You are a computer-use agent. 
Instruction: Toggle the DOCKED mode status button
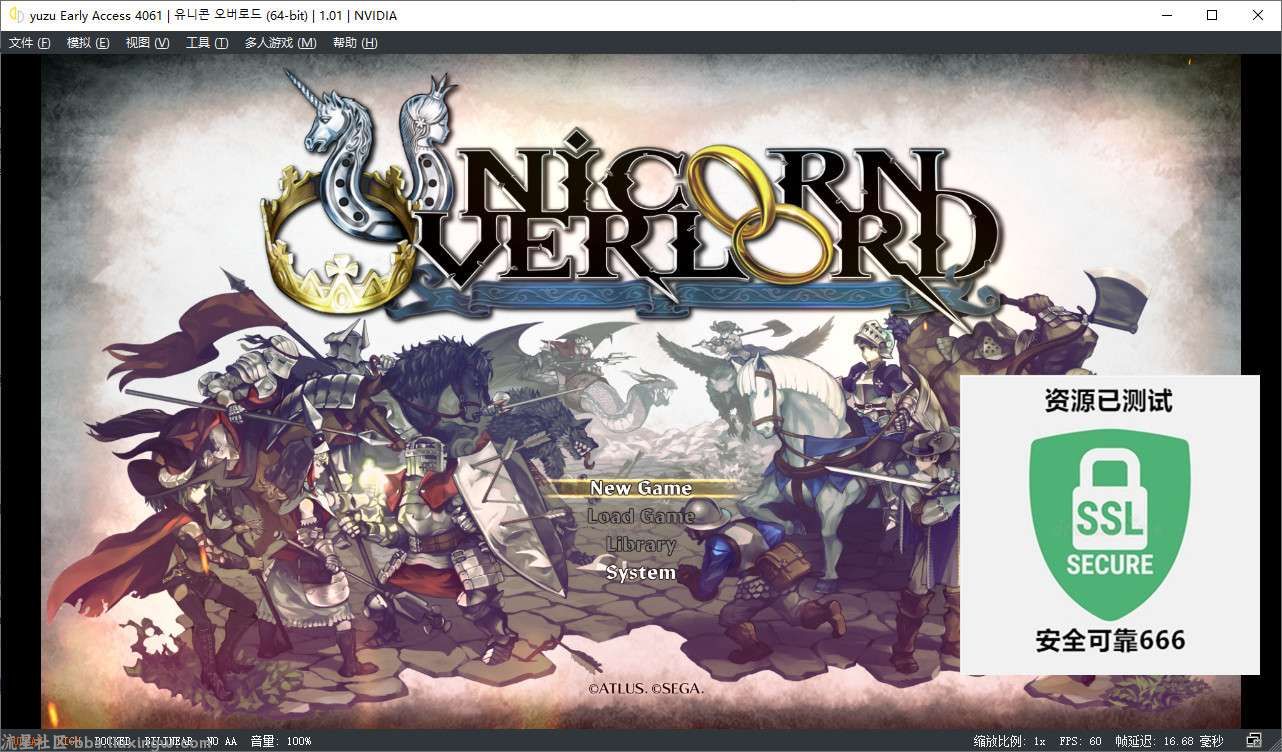tap(112, 741)
